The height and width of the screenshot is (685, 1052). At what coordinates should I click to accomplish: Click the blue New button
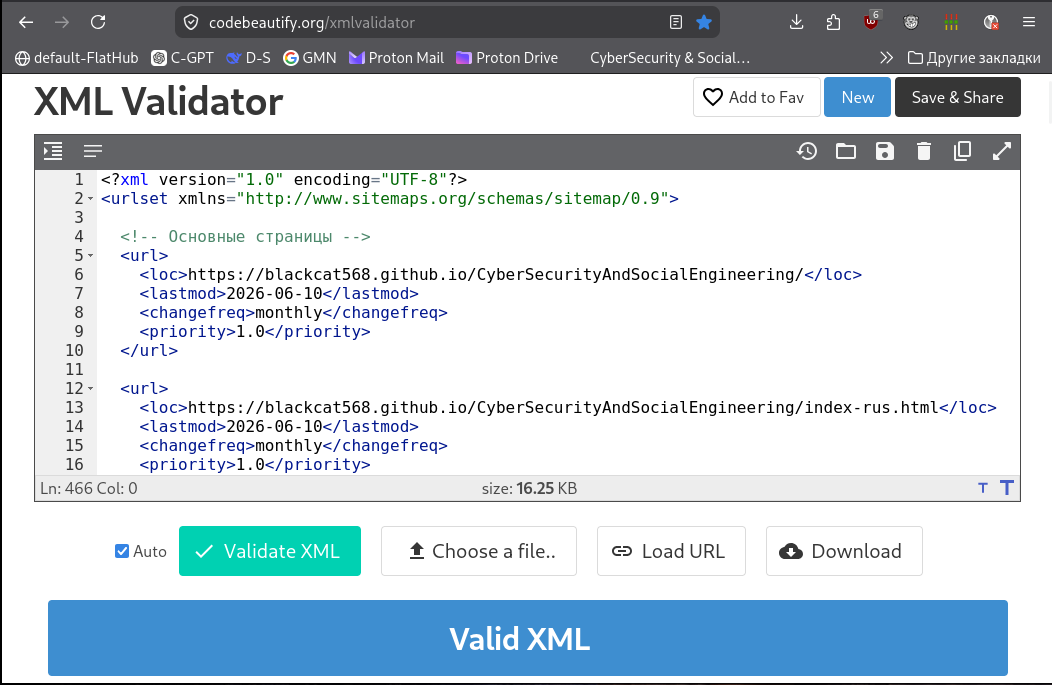pyautogui.click(x=857, y=97)
